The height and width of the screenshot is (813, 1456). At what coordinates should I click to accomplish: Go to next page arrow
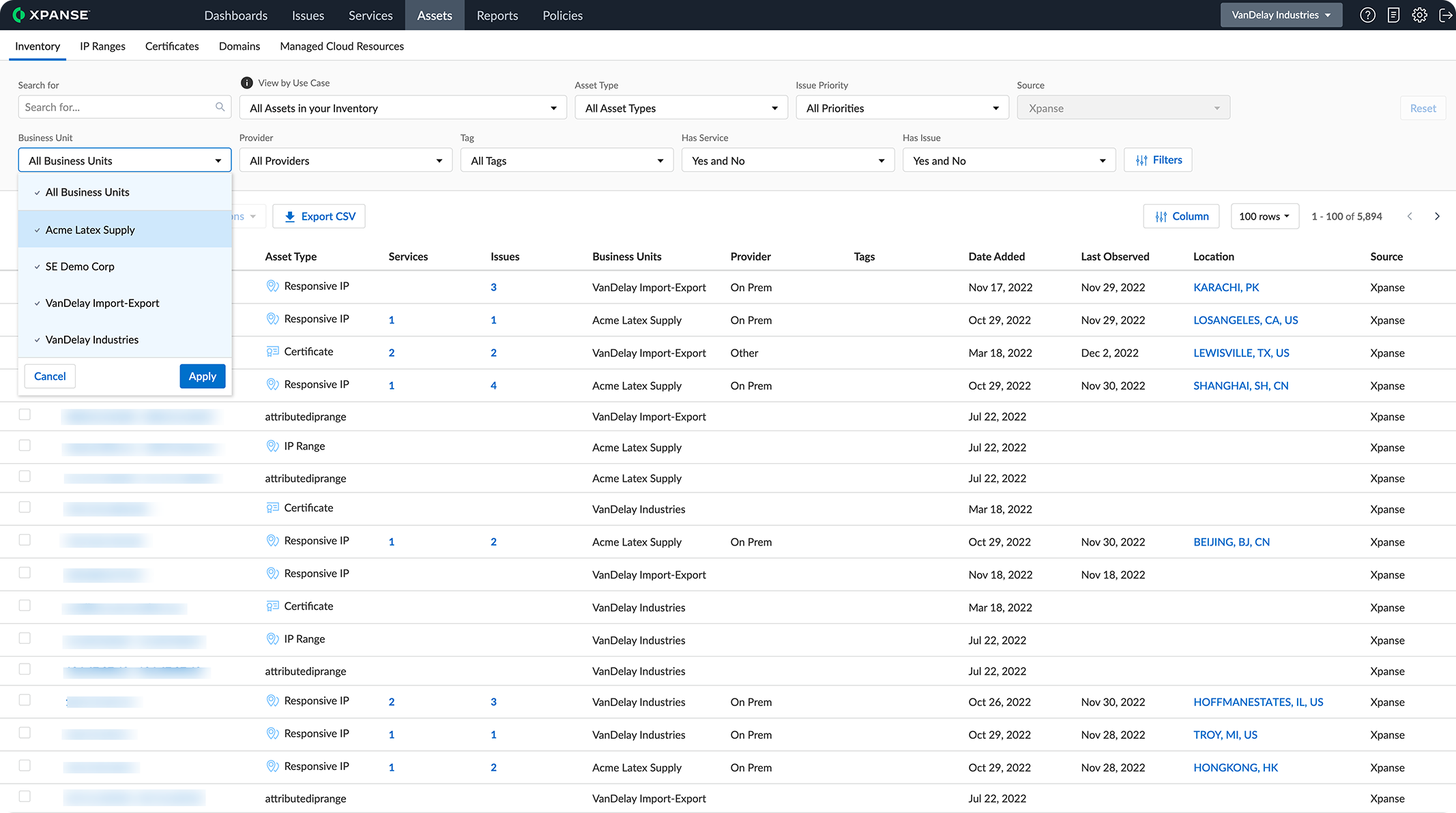pos(1437,216)
